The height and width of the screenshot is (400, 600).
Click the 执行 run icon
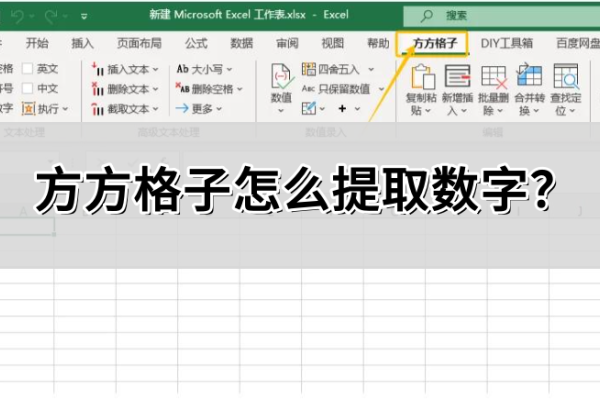point(28,109)
